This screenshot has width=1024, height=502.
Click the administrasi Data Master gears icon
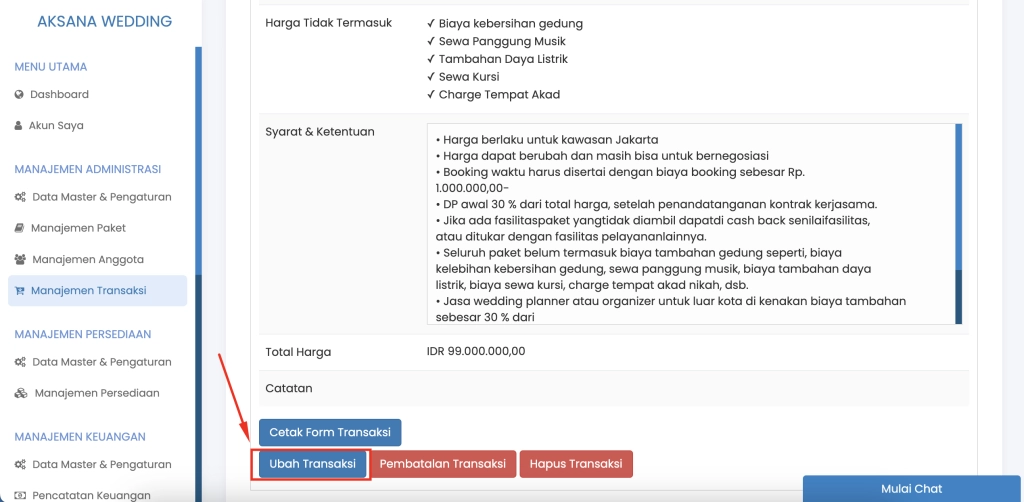tap(21, 197)
